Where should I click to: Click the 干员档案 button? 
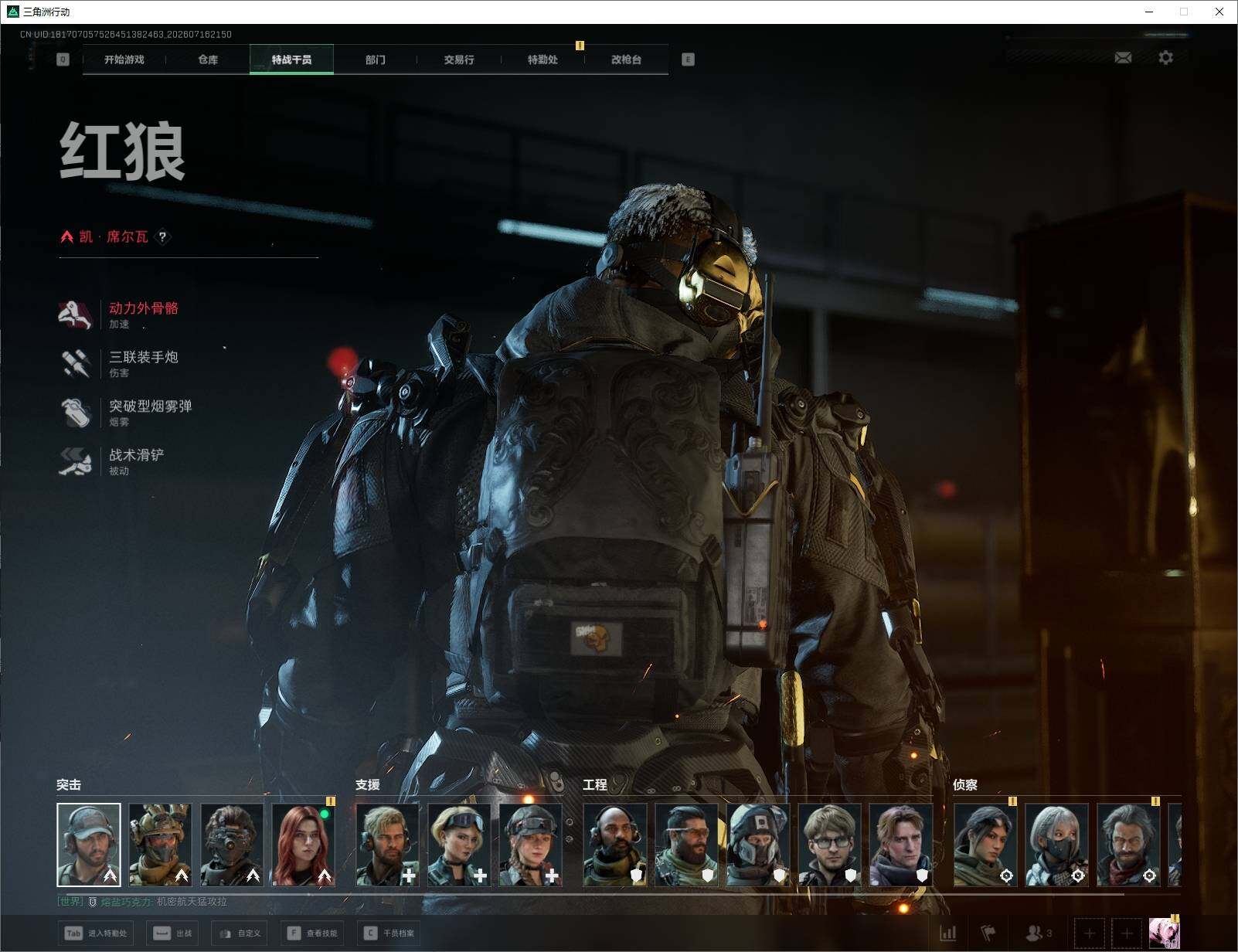pyautogui.click(x=389, y=933)
